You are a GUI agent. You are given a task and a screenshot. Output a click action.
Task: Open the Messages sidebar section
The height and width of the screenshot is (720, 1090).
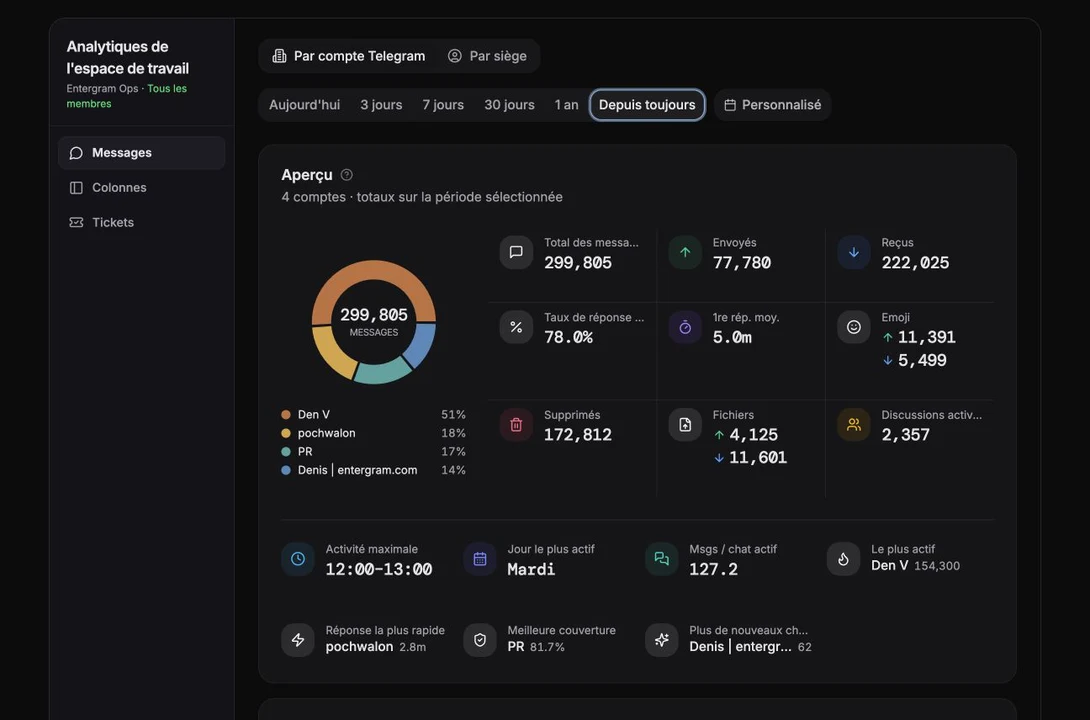142,153
